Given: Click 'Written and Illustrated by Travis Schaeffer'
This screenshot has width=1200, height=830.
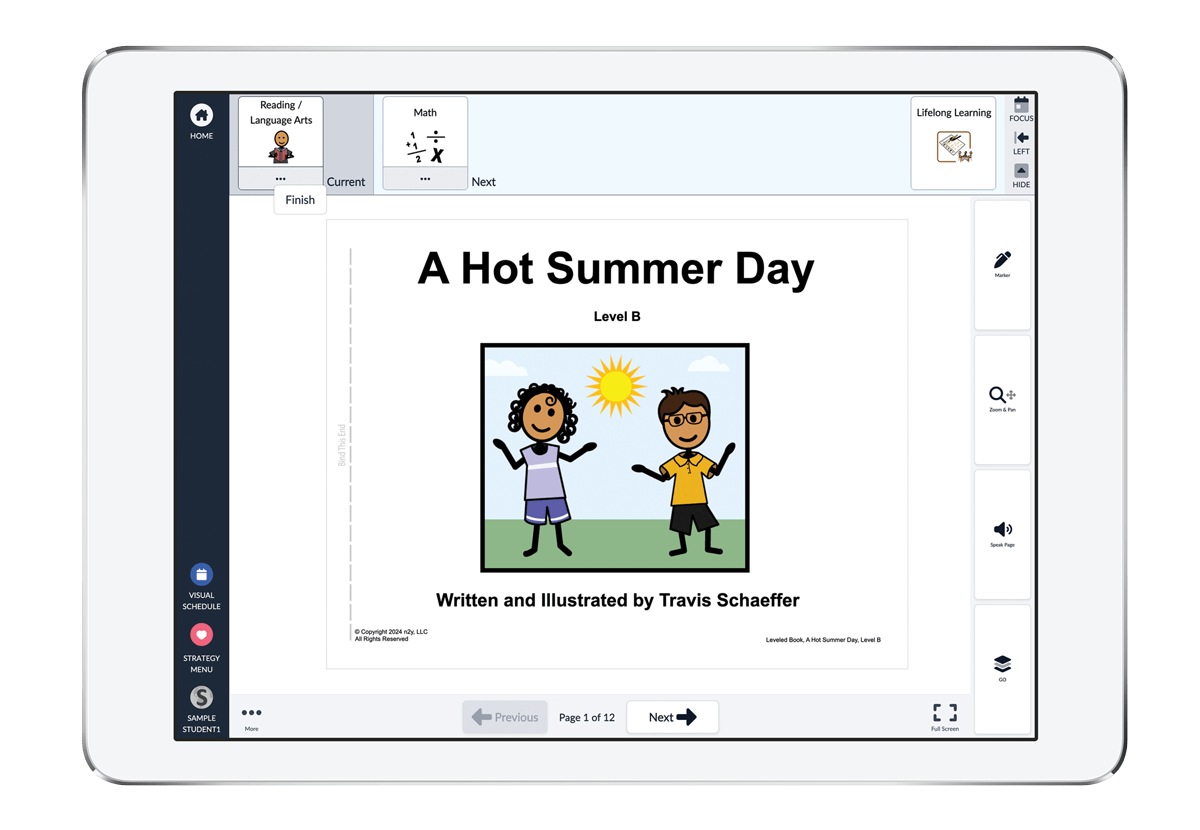Looking at the screenshot, I should coord(618,600).
